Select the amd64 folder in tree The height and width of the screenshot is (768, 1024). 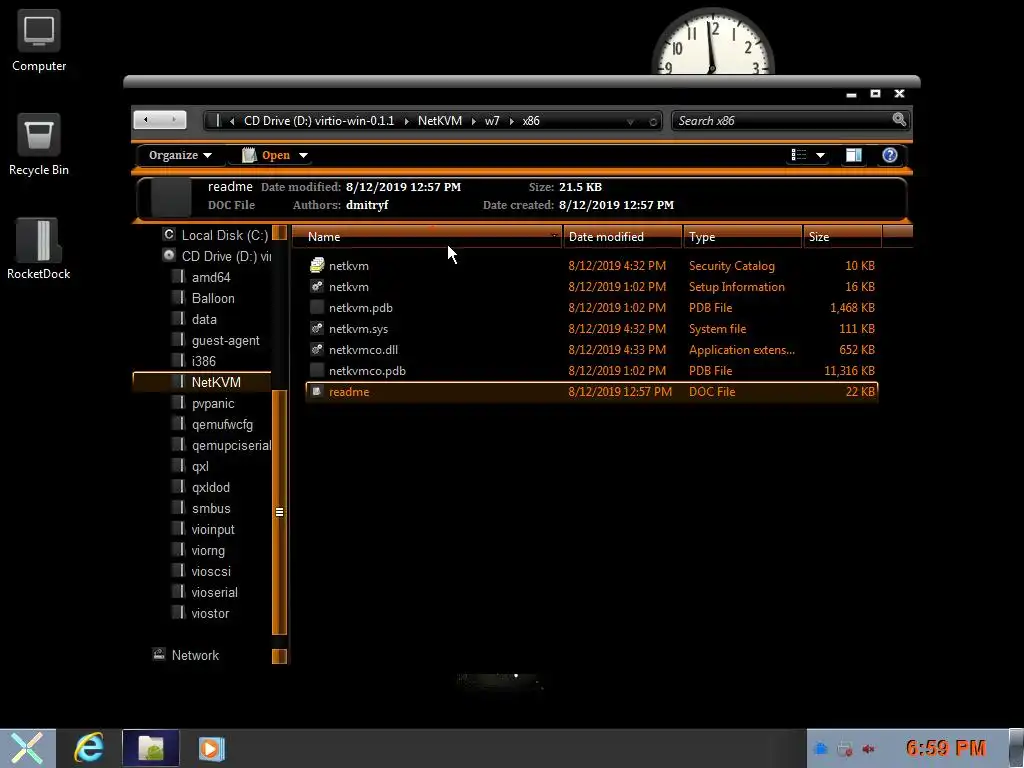tap(211, 277)
